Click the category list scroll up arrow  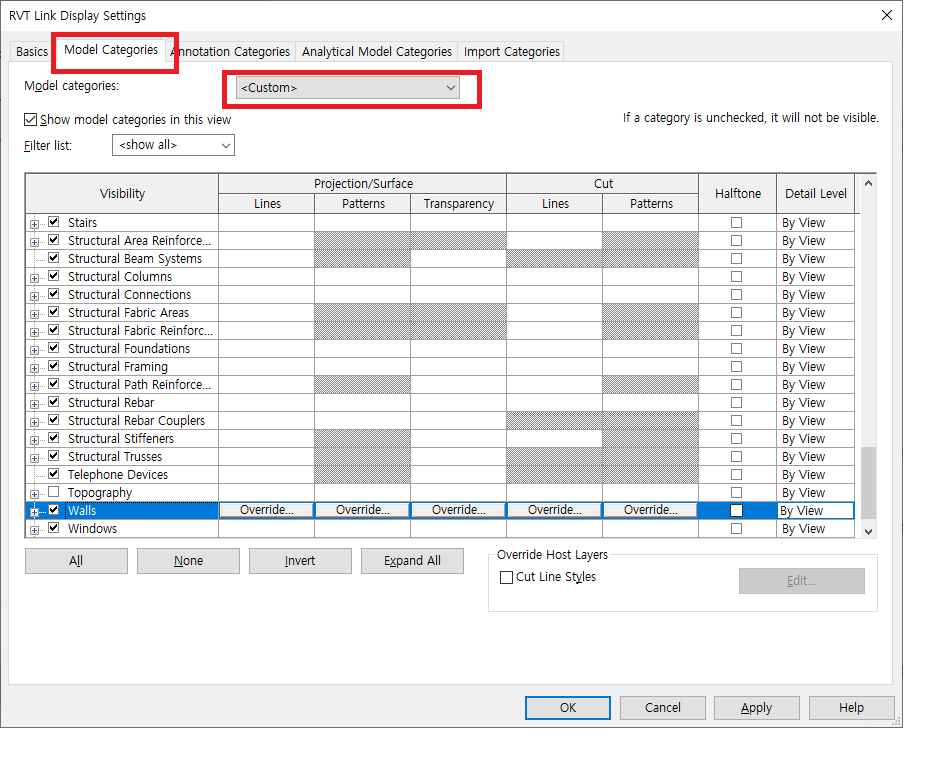869,184
